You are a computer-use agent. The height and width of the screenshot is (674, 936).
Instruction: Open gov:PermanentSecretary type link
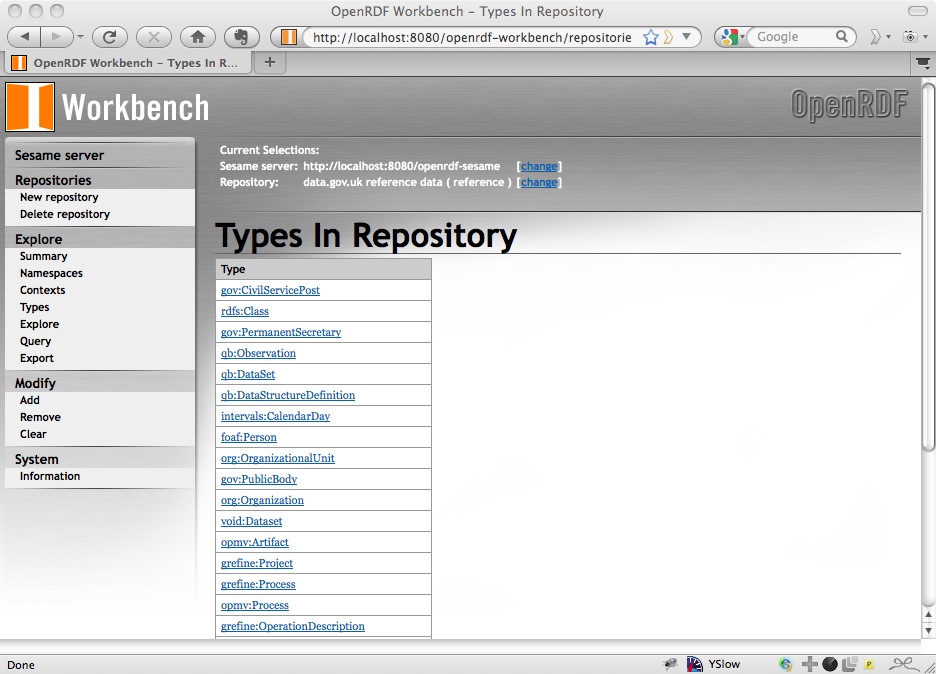(281, 332)
